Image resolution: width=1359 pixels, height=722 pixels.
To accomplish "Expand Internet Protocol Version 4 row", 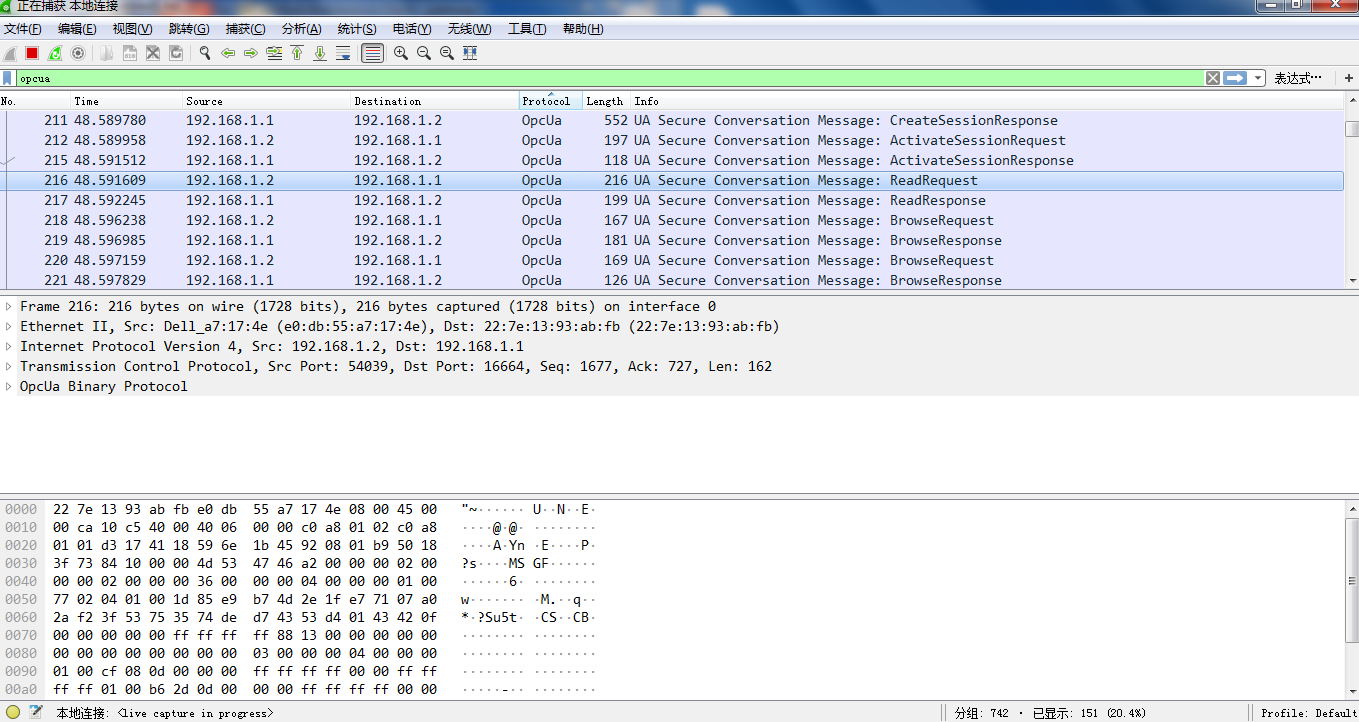I will point(9,346).
